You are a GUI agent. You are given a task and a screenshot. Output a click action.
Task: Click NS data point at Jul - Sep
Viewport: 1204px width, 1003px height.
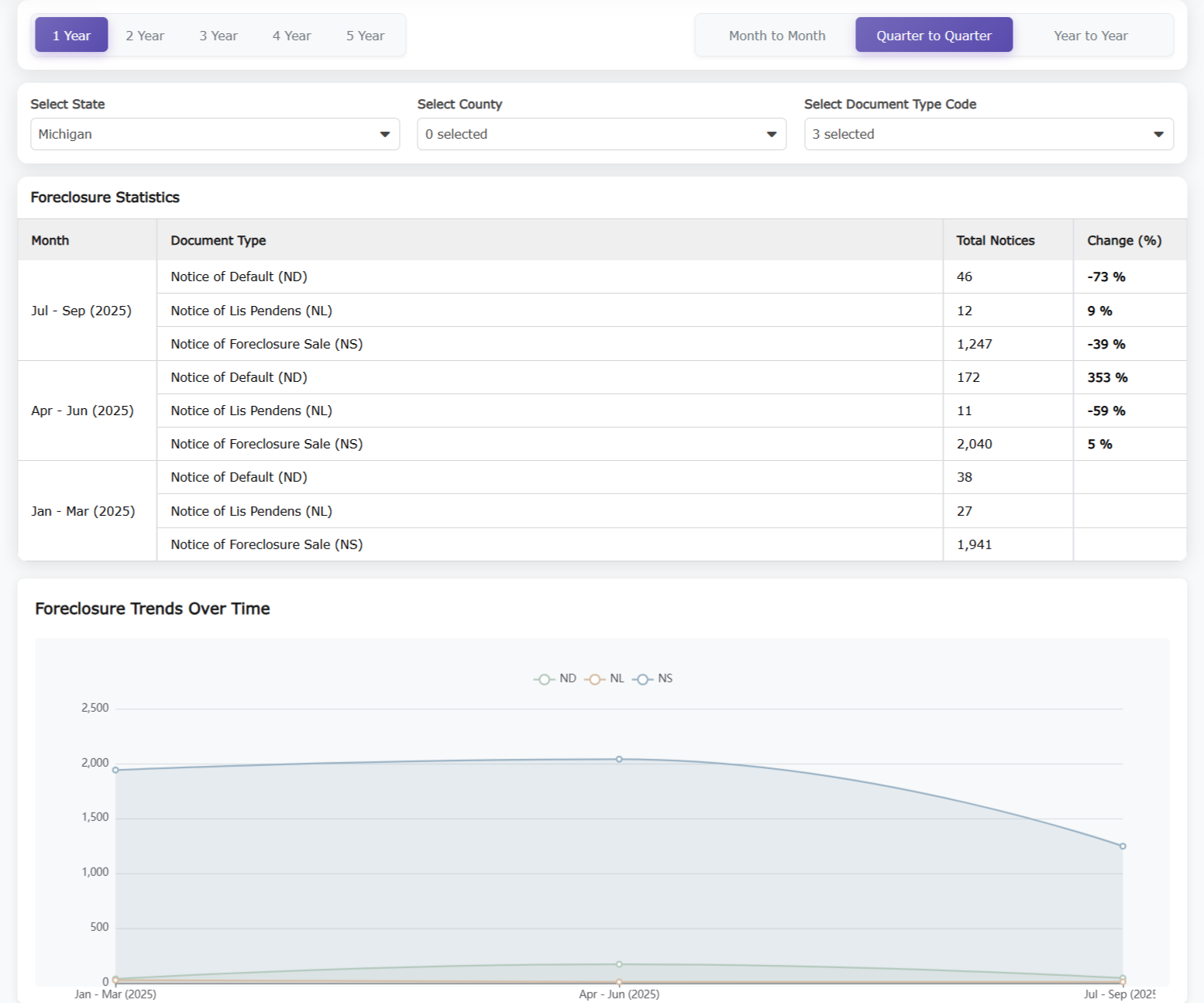pyautogui.click(x=1123, y=846)
